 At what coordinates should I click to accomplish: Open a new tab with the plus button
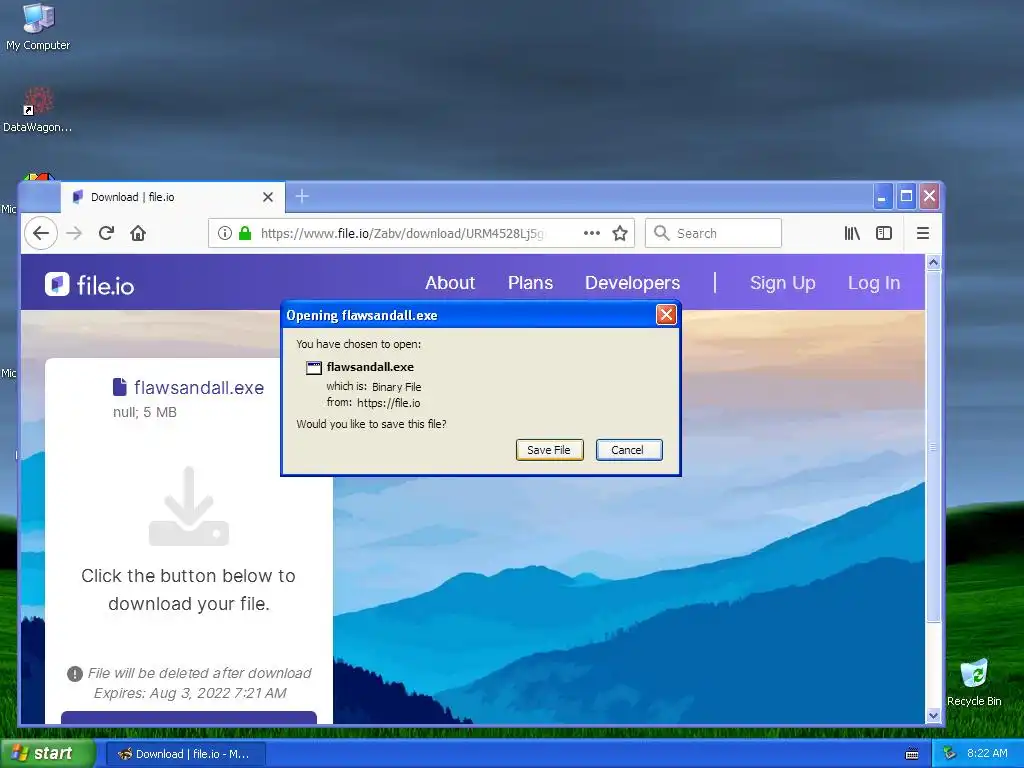(x=302, y=196)
